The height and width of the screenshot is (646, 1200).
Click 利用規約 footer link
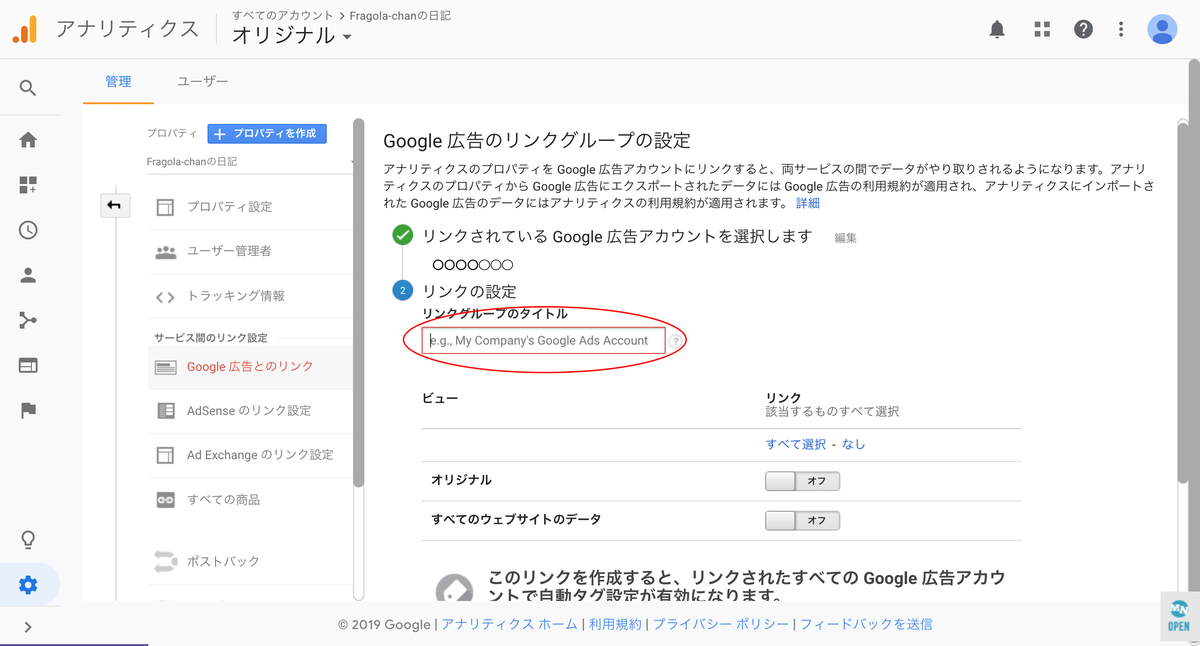pos(615,624)
